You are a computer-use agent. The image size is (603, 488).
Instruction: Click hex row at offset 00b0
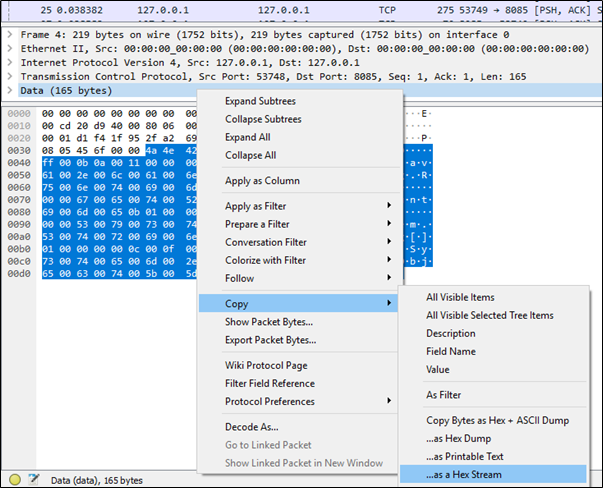tap(119, 249)
